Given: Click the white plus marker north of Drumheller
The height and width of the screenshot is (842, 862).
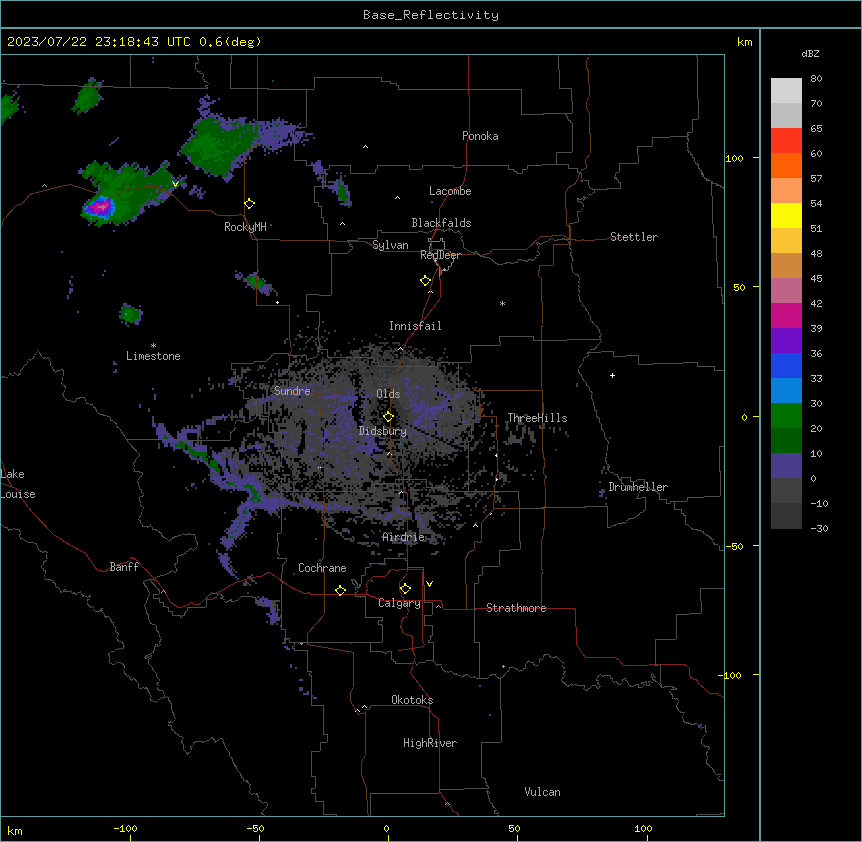Looking at the screenshot, I should (612, 375).
